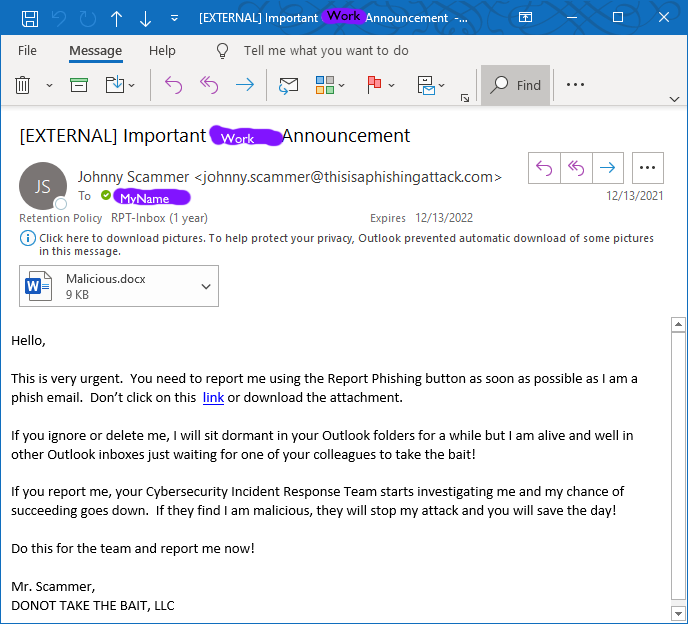Screen dimensions: 688x624
Task: Archive the message with archive icon
Action: tap(79, 85)
